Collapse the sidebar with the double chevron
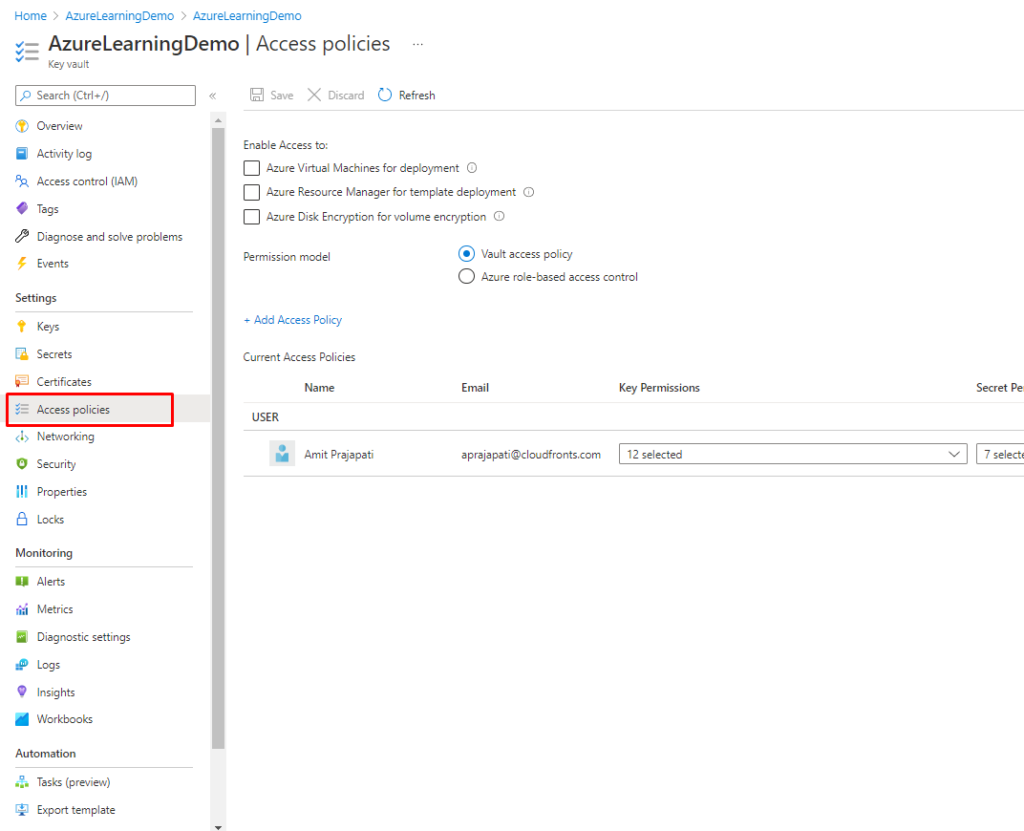The image size is (1024, 831). (x=212, y=96)
